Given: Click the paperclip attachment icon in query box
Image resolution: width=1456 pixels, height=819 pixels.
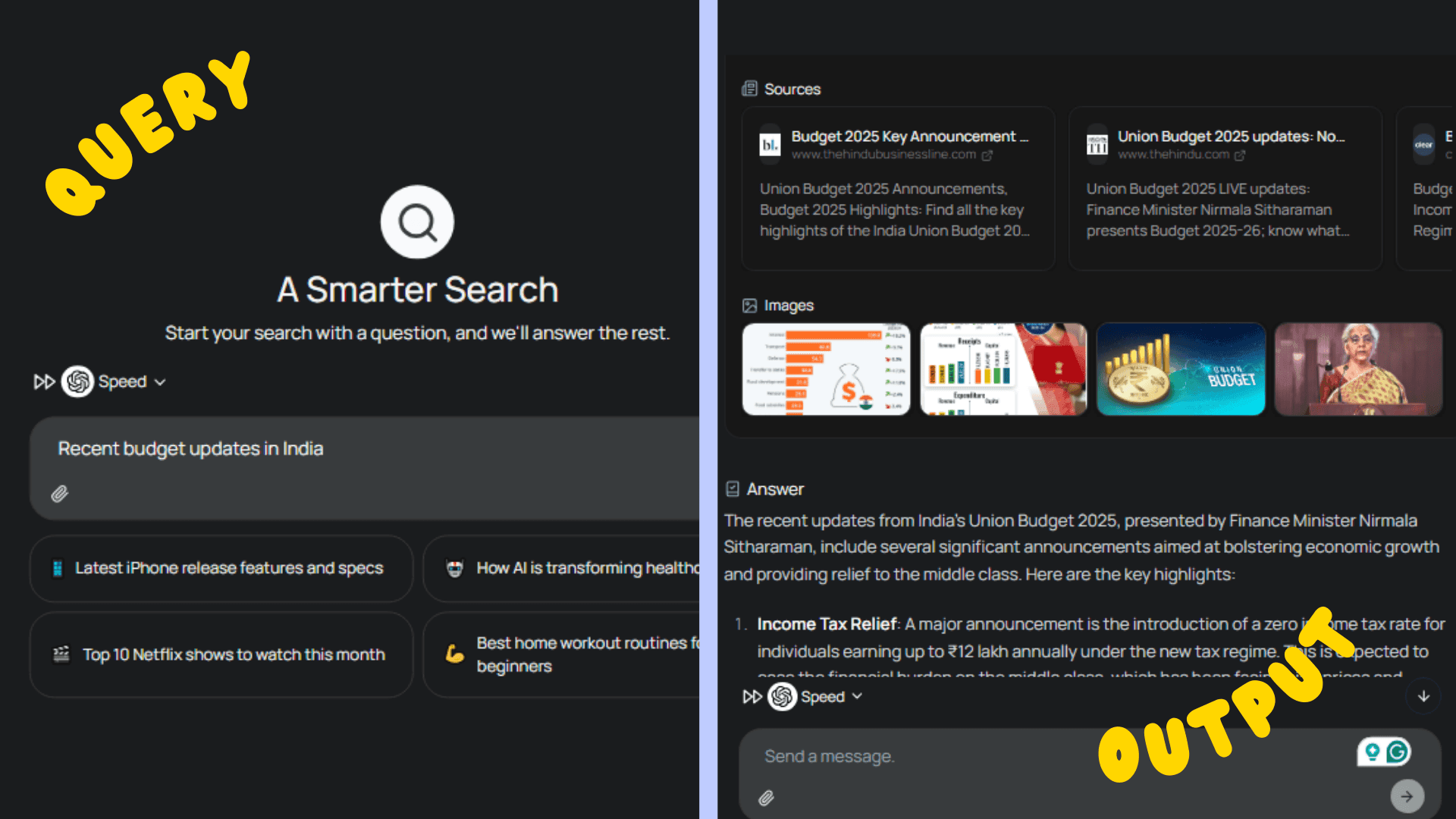Looking at the screenshot, I should pyautogui.click(x=60, y=494).
